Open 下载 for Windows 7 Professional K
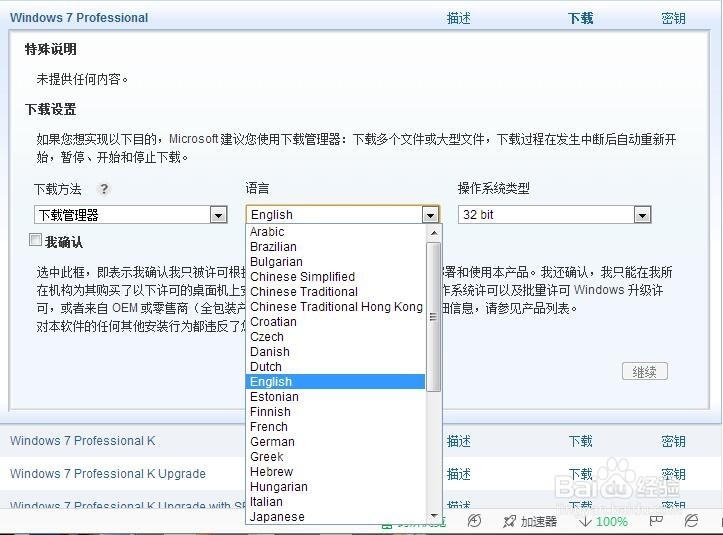 pos(580,441)
